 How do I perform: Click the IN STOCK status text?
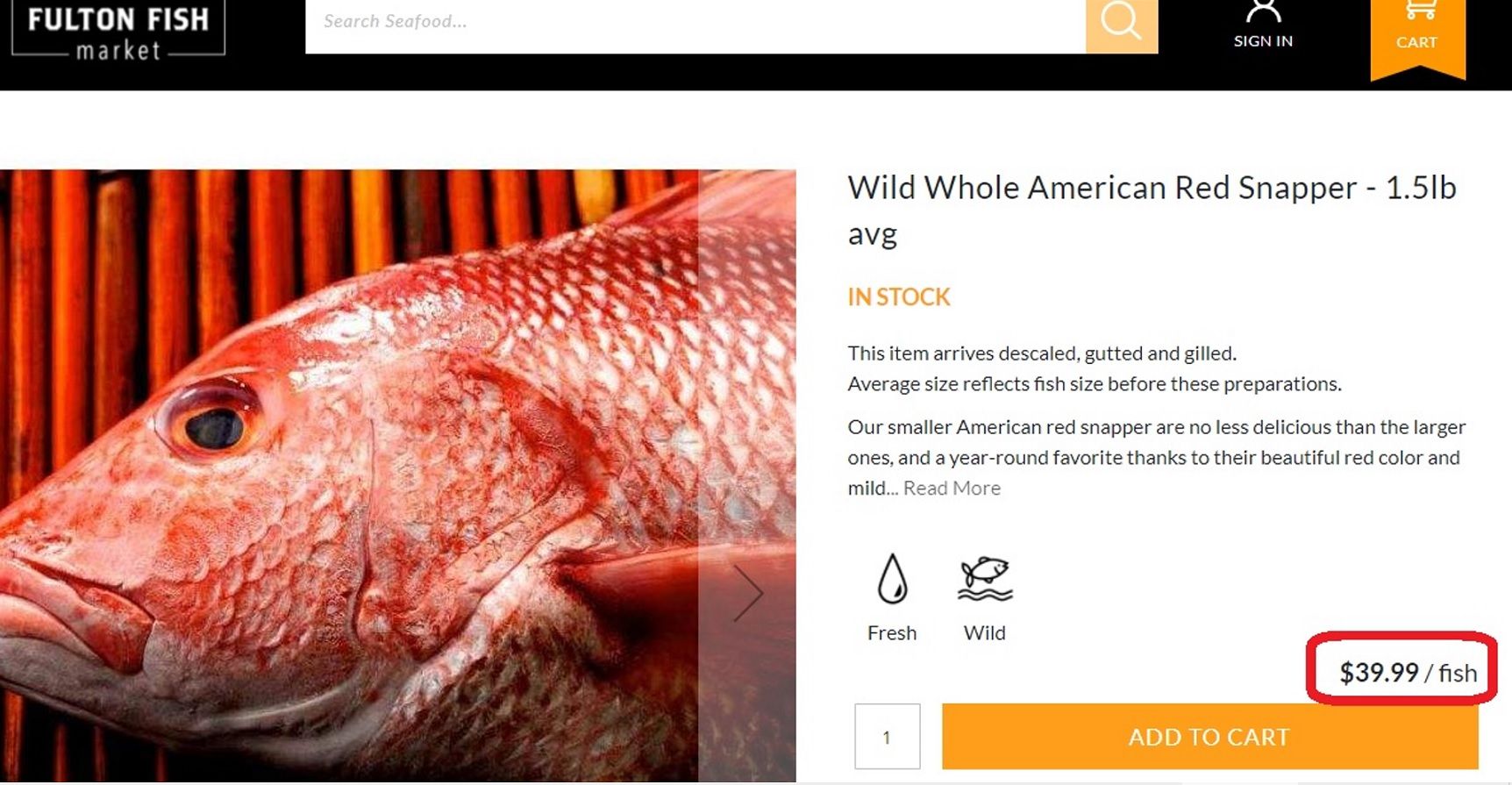[x=899, y=297]
